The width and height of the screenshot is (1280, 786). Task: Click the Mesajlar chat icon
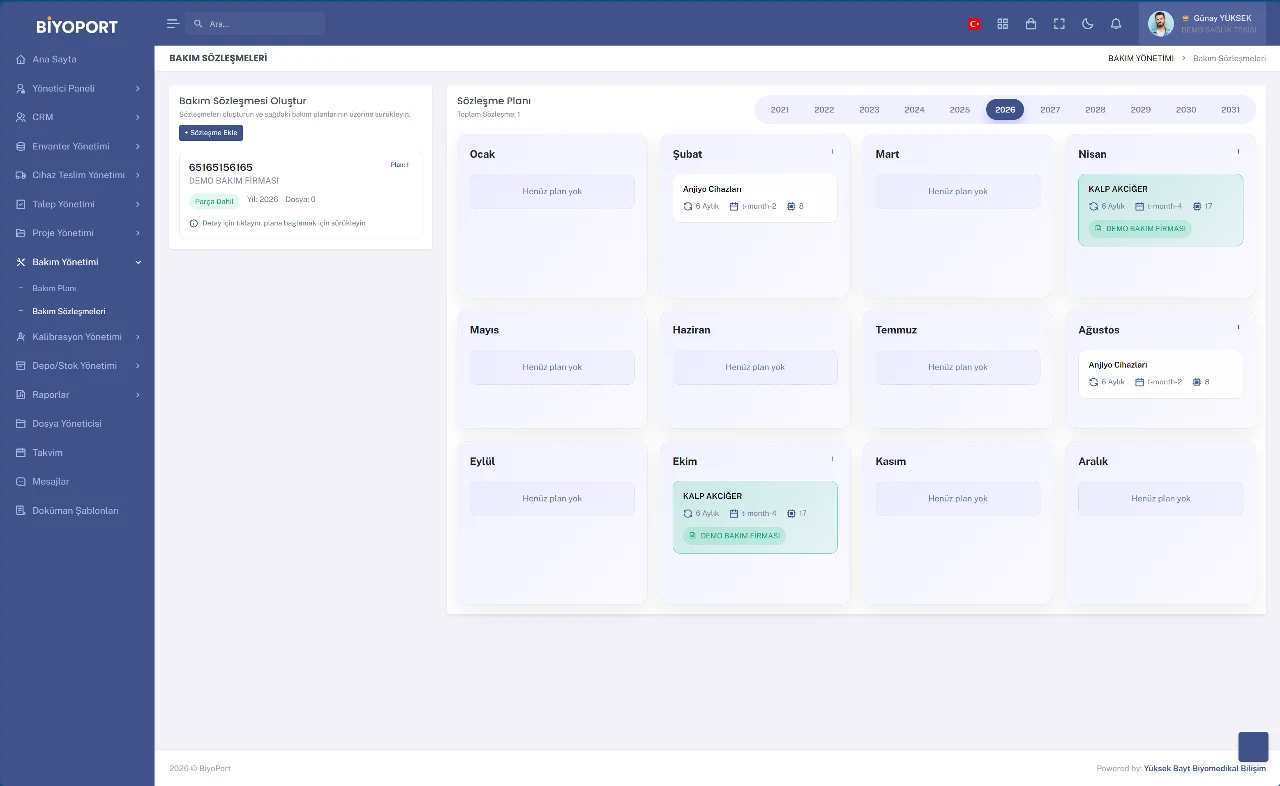(x=21, y=482)
